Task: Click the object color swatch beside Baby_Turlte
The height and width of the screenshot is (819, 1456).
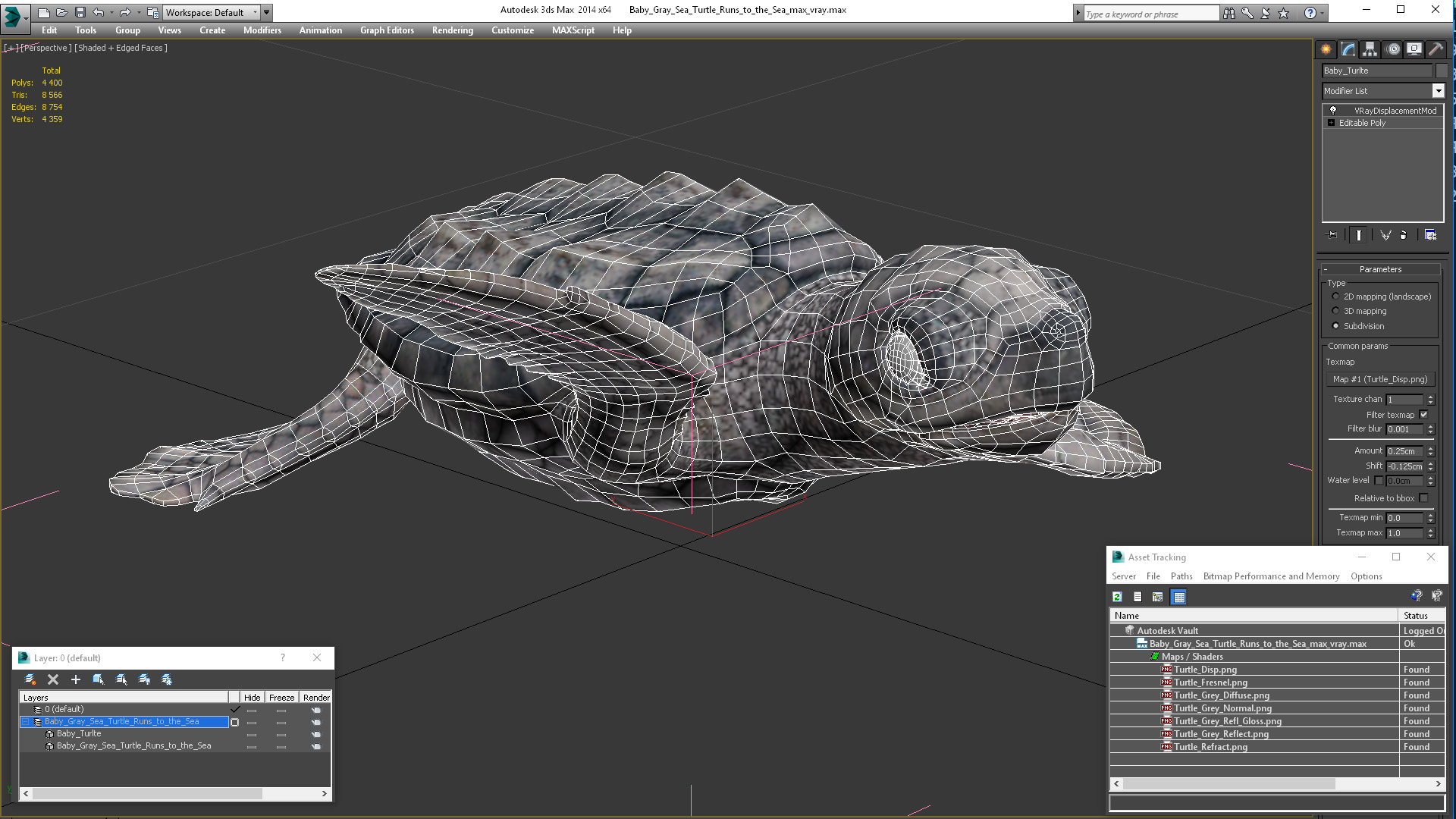Action: pos(1442,71)
